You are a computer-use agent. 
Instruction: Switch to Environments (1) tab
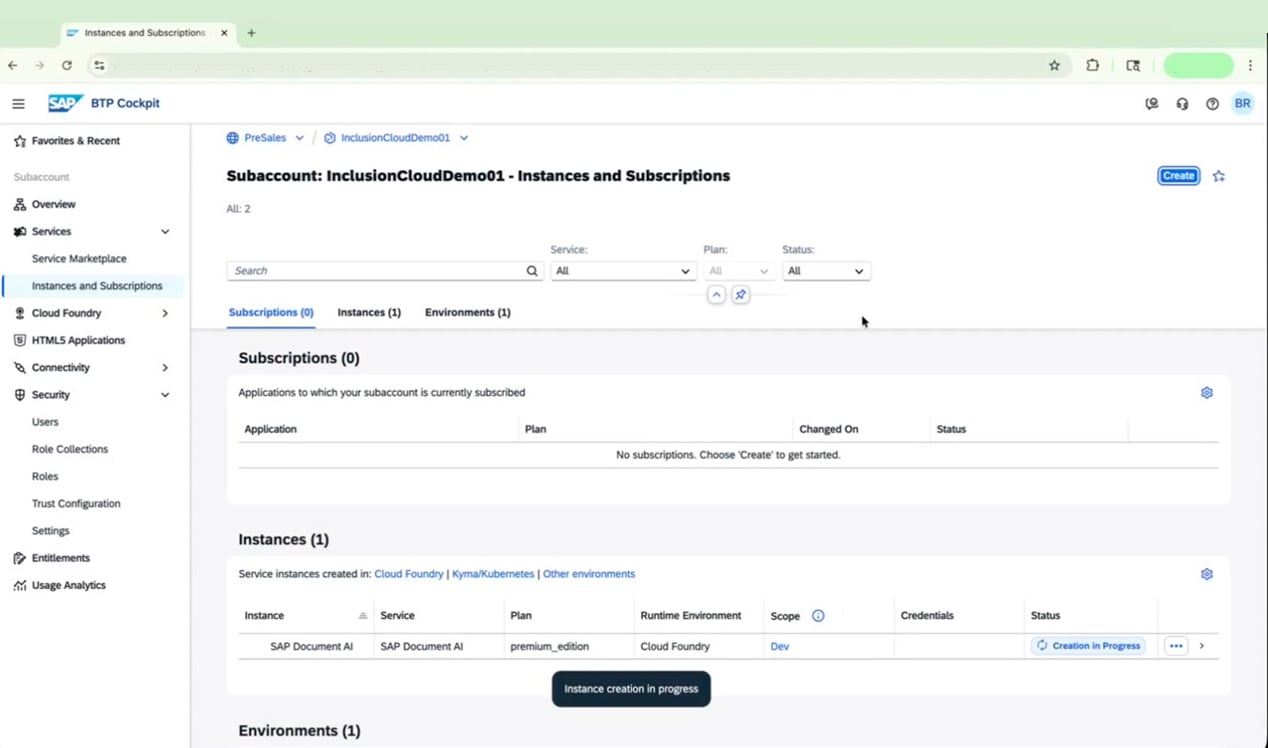(468, 313)
